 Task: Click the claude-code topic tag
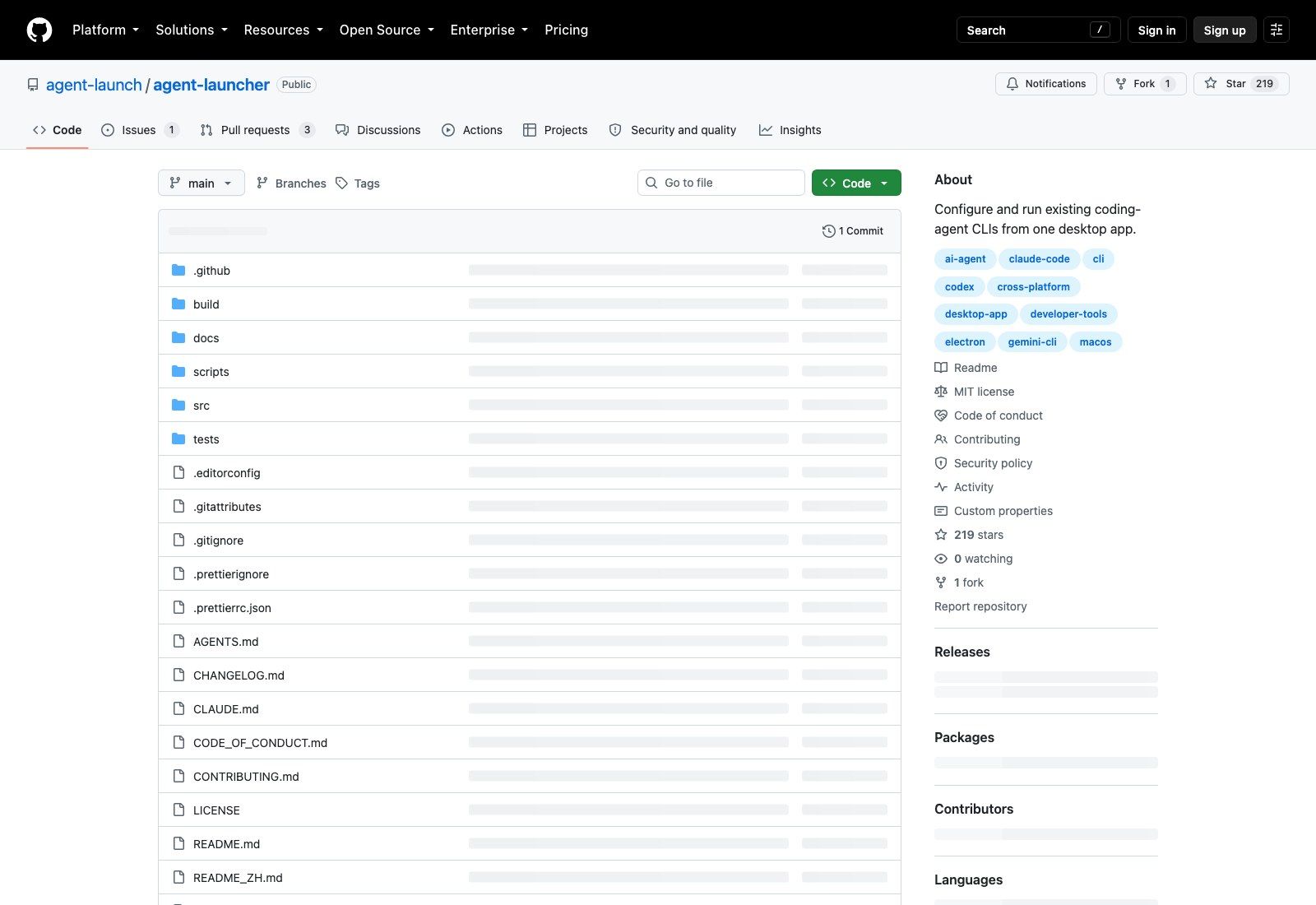tap(1039, 259)
